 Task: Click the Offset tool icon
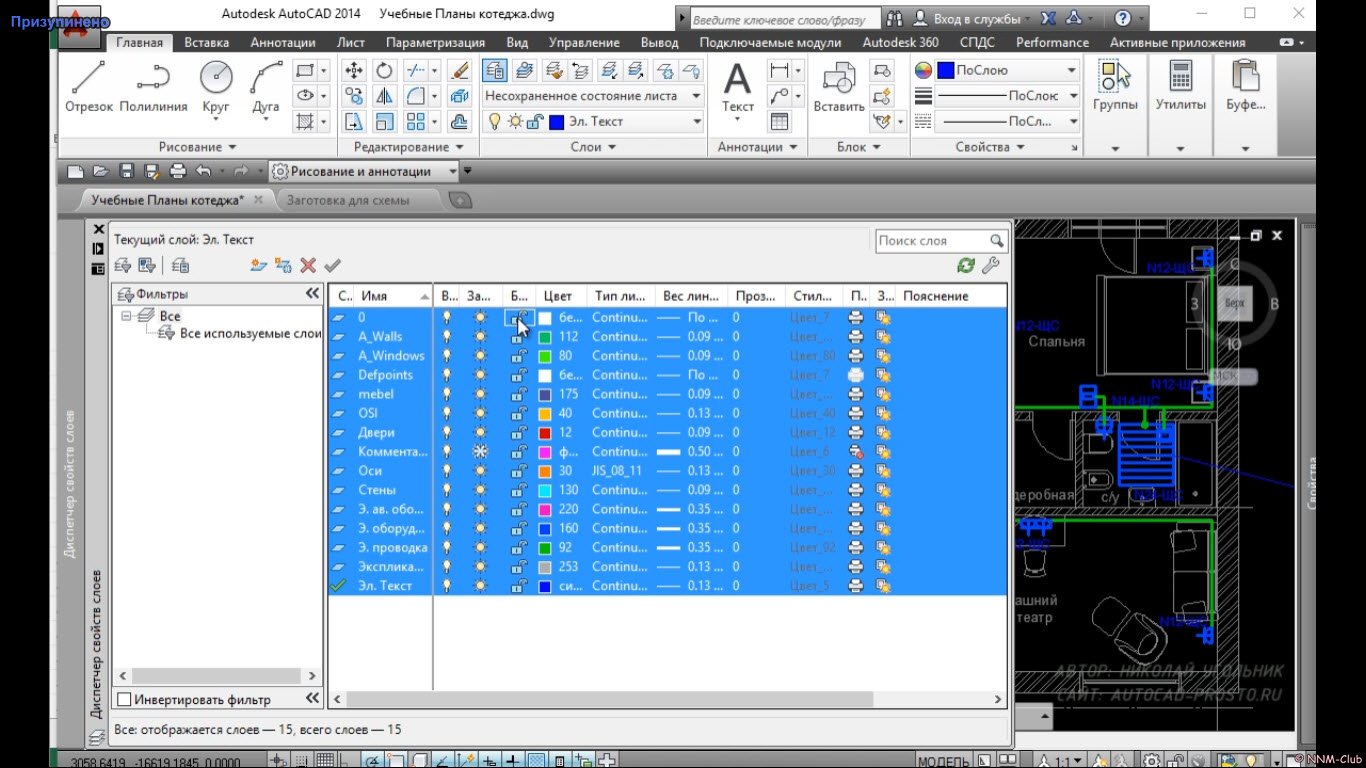(459, 121)
